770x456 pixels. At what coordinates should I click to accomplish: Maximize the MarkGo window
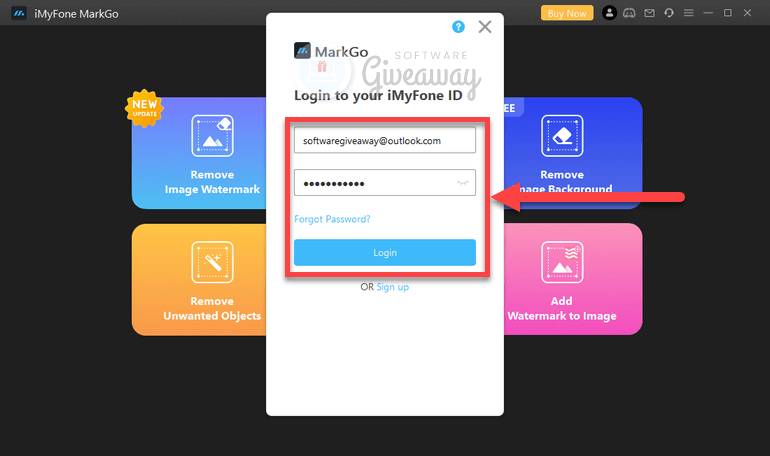[x=728, y=13]
